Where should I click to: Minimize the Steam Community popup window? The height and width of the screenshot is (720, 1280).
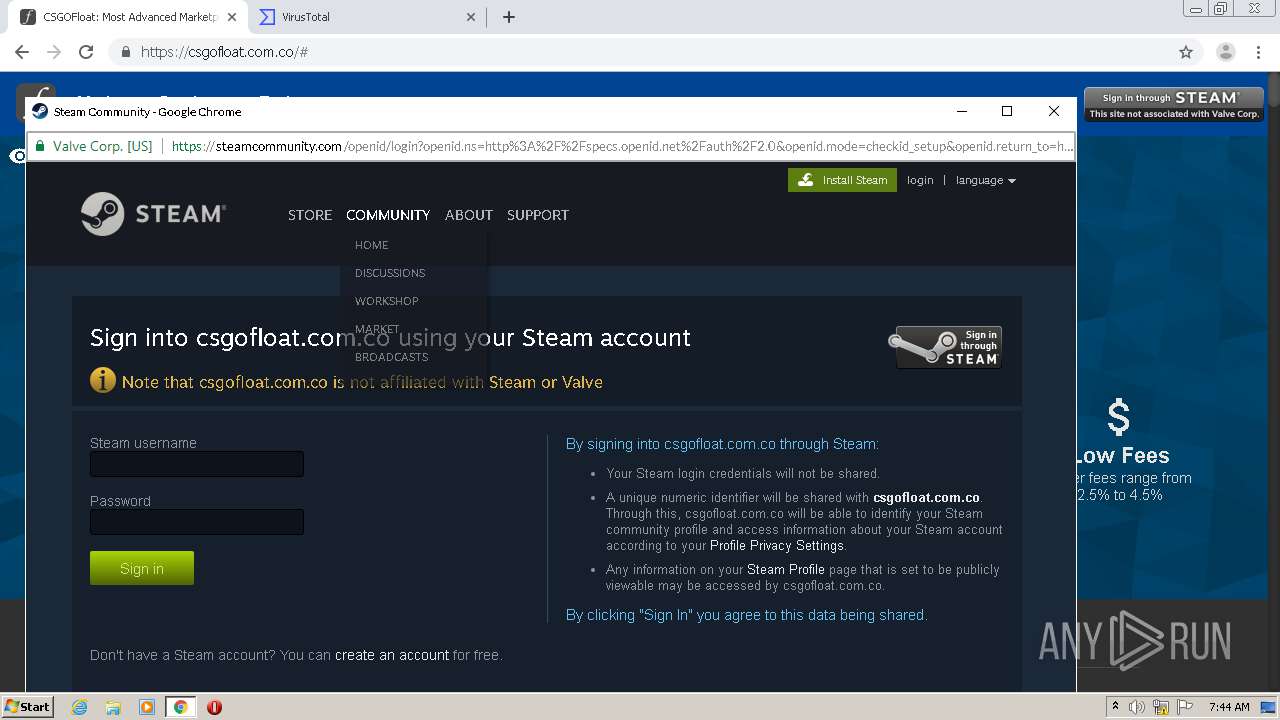tap(962, 111)
